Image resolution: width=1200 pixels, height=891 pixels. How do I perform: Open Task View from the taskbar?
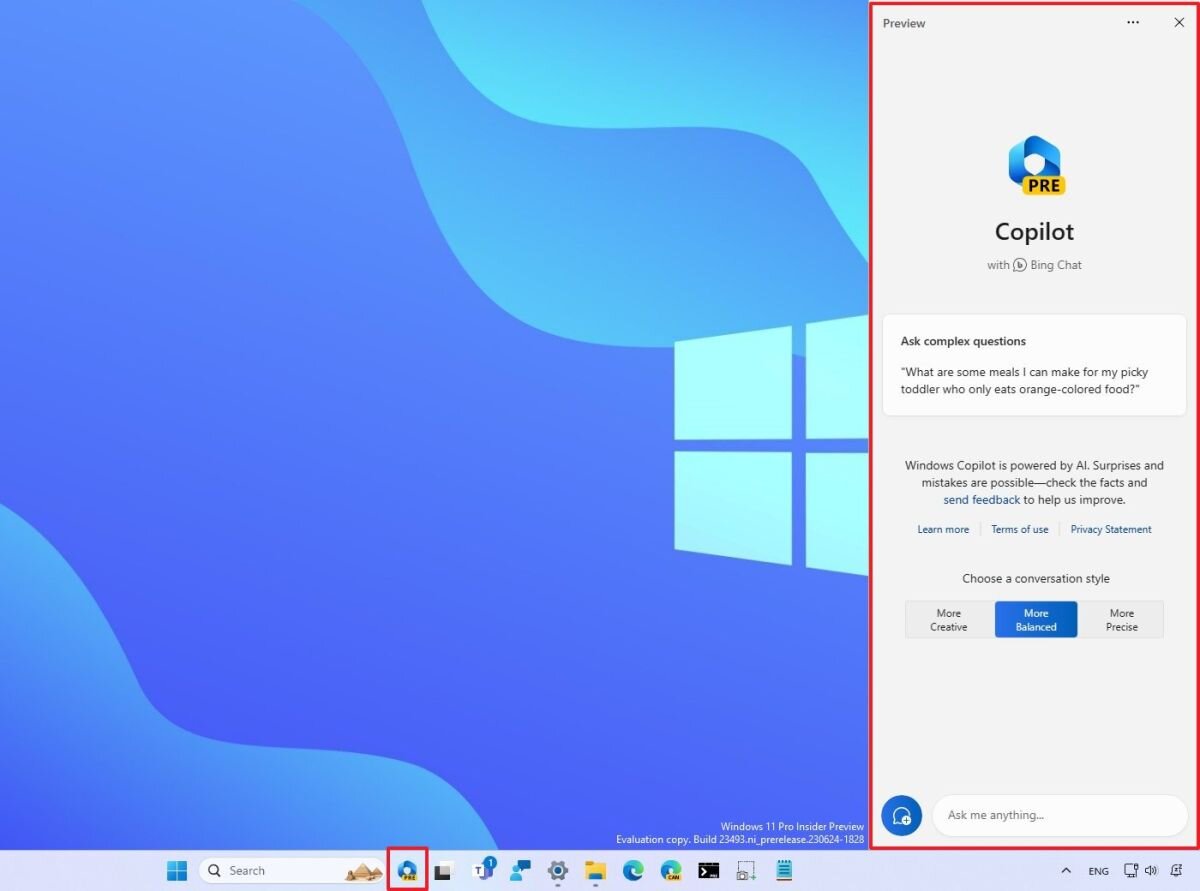[443, 870]
